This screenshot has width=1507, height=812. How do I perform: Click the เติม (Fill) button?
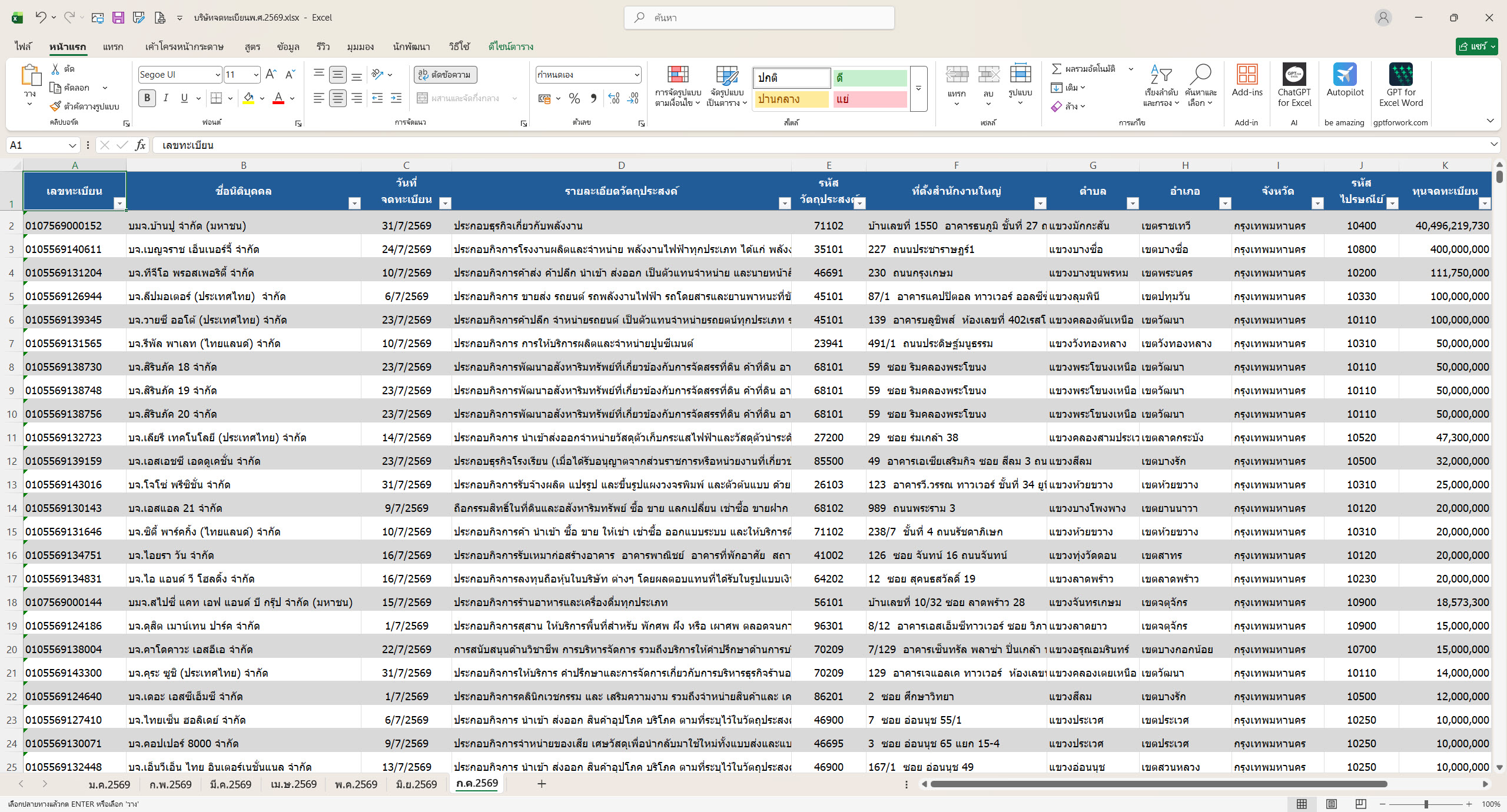coord(1068,88)
